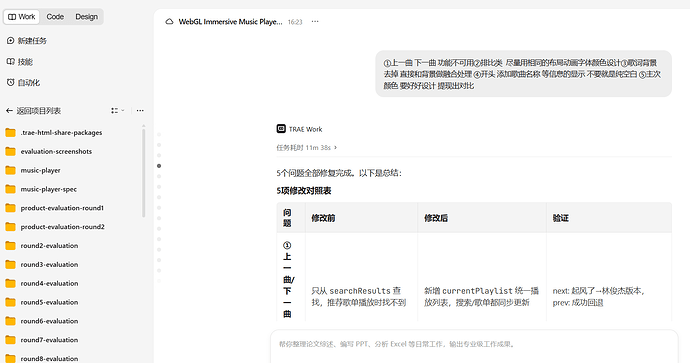Open the round5-evaluation folder

(x=42, y=302)
